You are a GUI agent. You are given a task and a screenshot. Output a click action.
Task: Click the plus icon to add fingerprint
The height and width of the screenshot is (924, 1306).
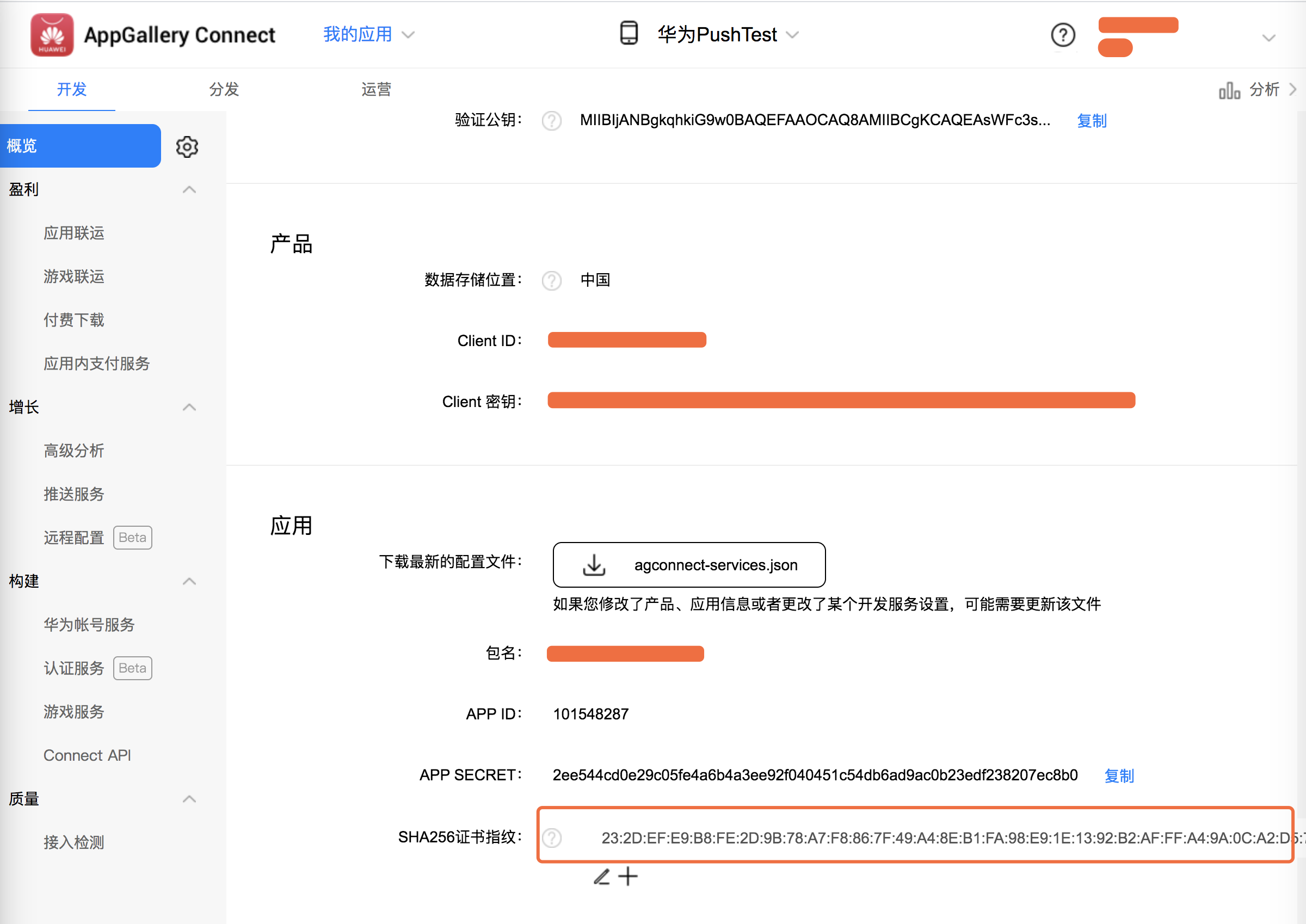[628, 876]
